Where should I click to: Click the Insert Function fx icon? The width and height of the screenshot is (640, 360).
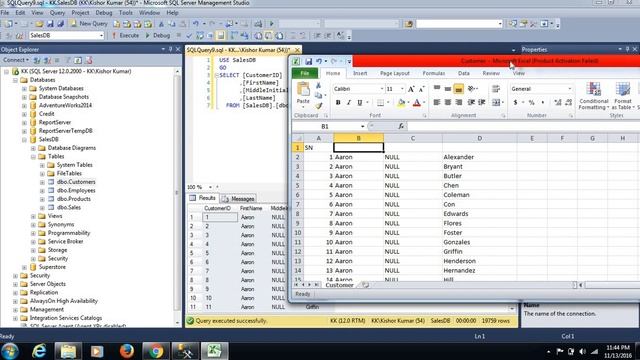401,126
